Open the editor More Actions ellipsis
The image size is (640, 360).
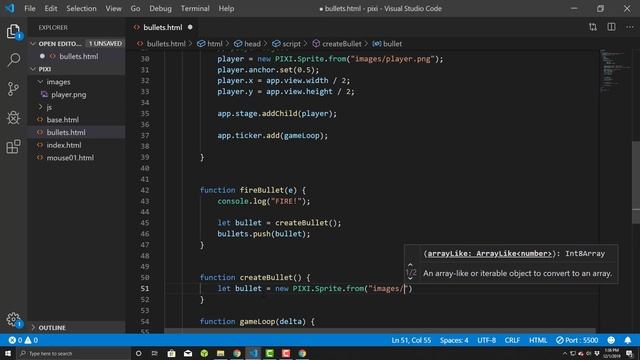[630, 27]
